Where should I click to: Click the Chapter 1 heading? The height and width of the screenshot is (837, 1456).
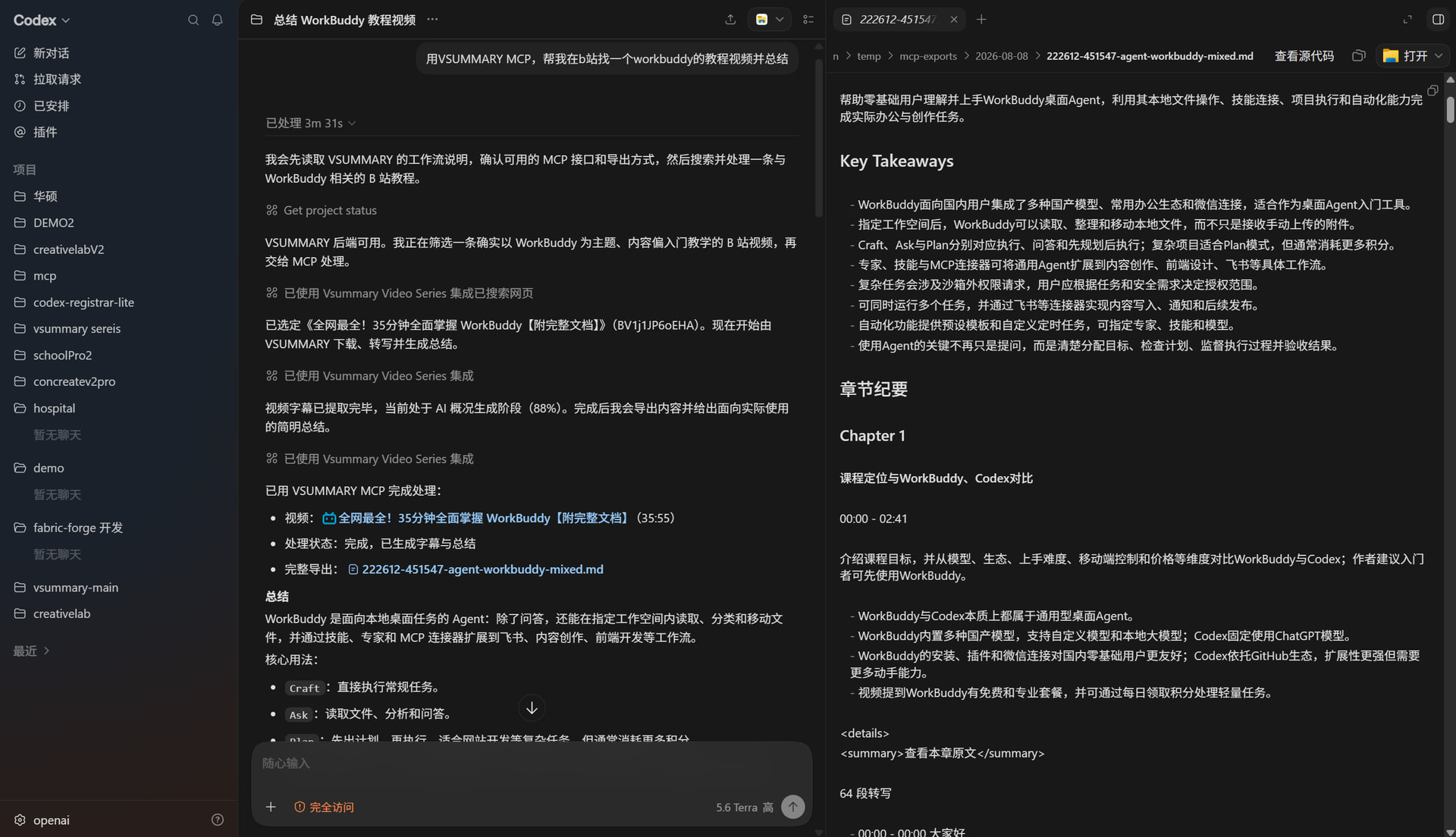(872, 436)
